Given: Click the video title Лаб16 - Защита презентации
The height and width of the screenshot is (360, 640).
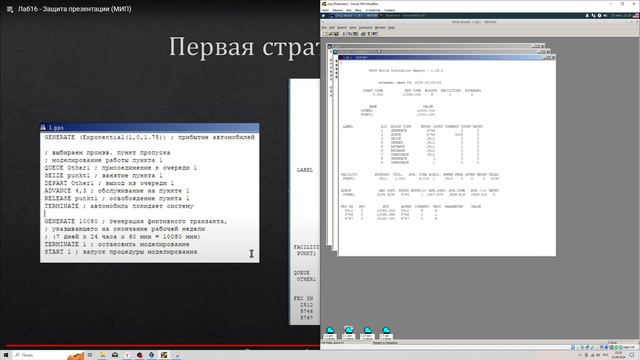Looking at the screenshot, I should coord(74,9).
